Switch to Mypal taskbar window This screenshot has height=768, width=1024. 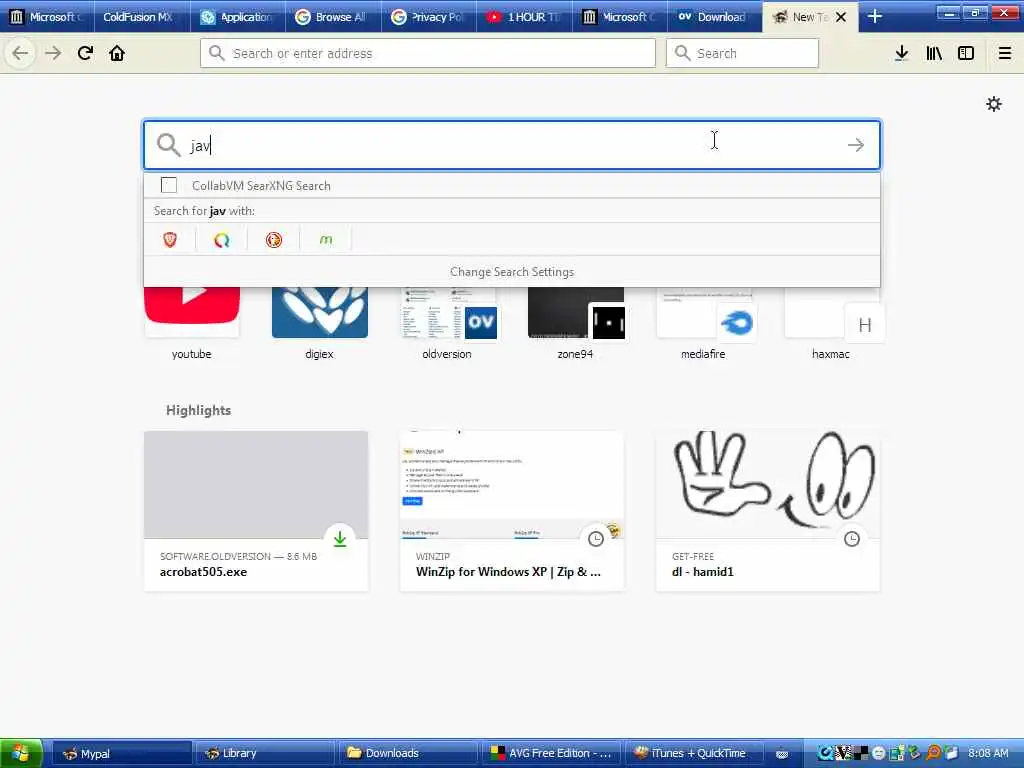coord(121,754)
